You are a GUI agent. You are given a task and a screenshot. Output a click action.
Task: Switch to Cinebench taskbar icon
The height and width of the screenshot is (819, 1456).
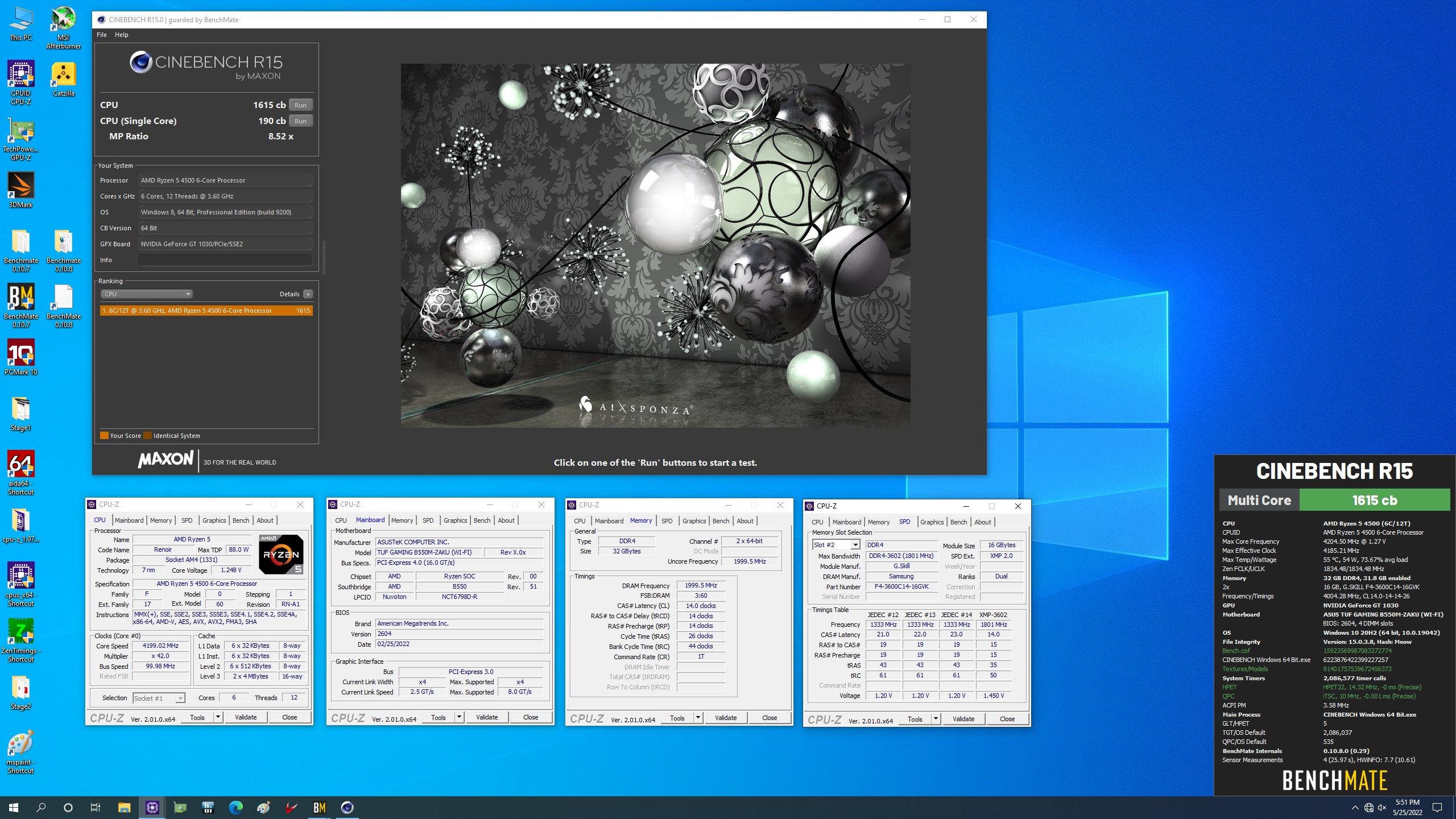(347, 807)
